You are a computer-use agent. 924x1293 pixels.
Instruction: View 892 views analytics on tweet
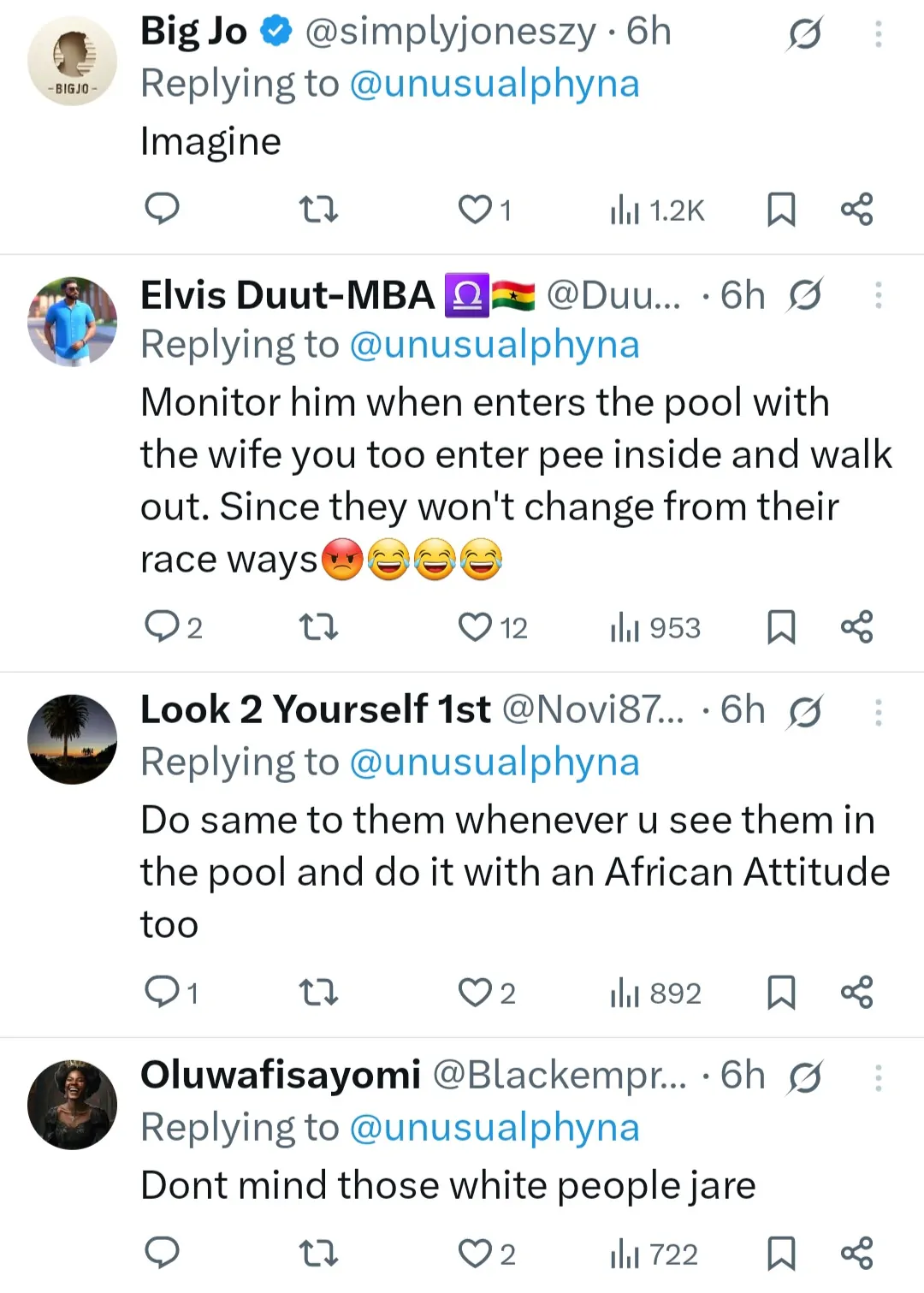657,993
